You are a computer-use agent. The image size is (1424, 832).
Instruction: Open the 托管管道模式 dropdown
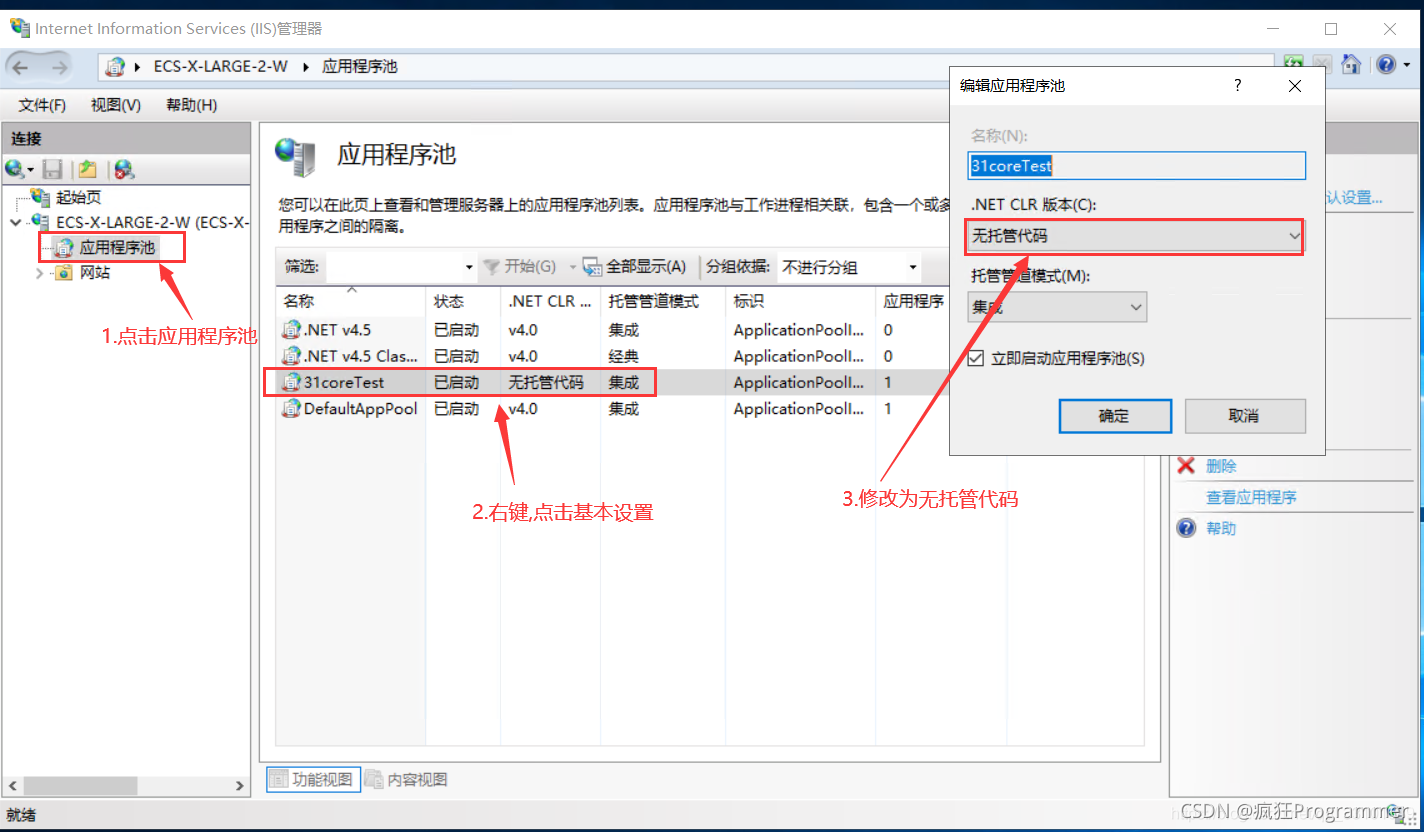(x=1057, y=307)
